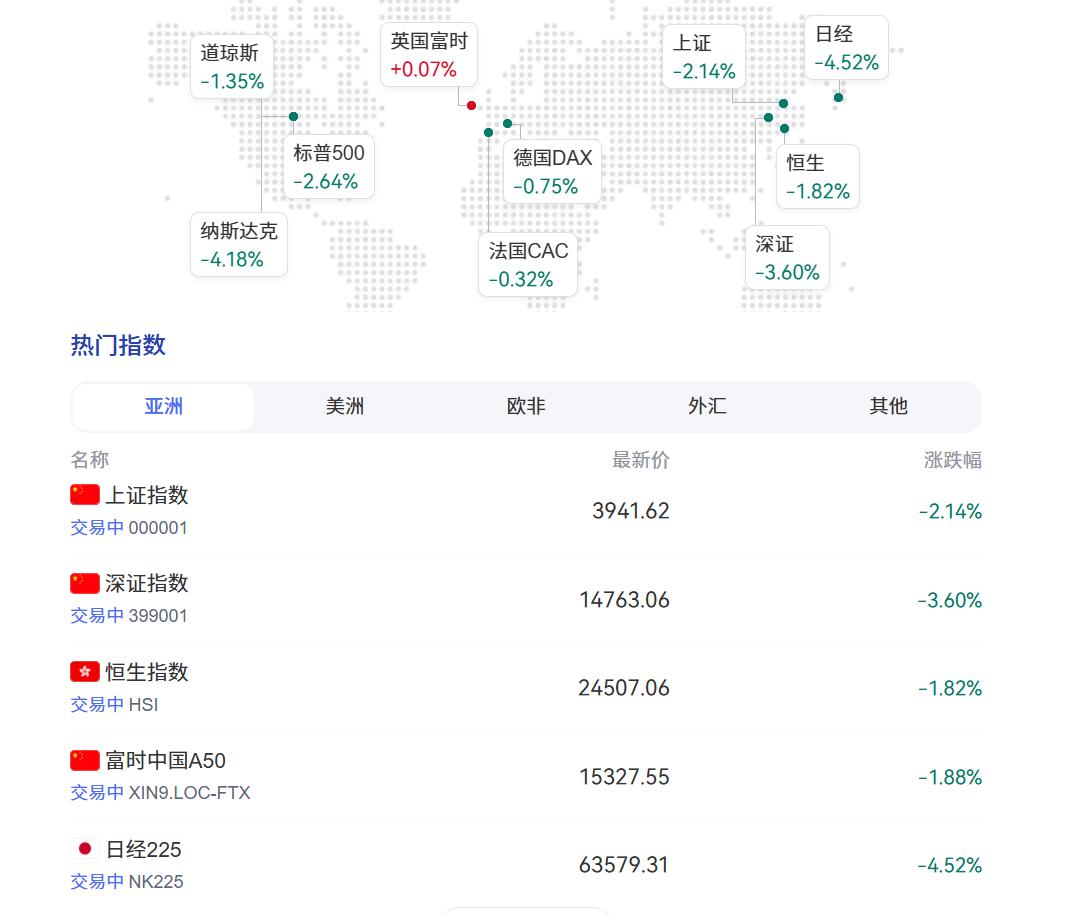This screenshot has height=915, width=1068.
Task: Open the 日经 map card
Action: pyautogui.click(x=847, y=48)
